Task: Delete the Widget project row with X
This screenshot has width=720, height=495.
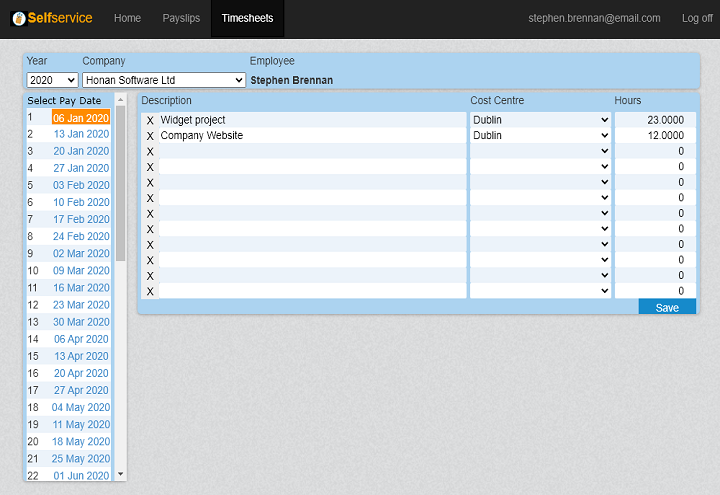Action: [150, 120]
